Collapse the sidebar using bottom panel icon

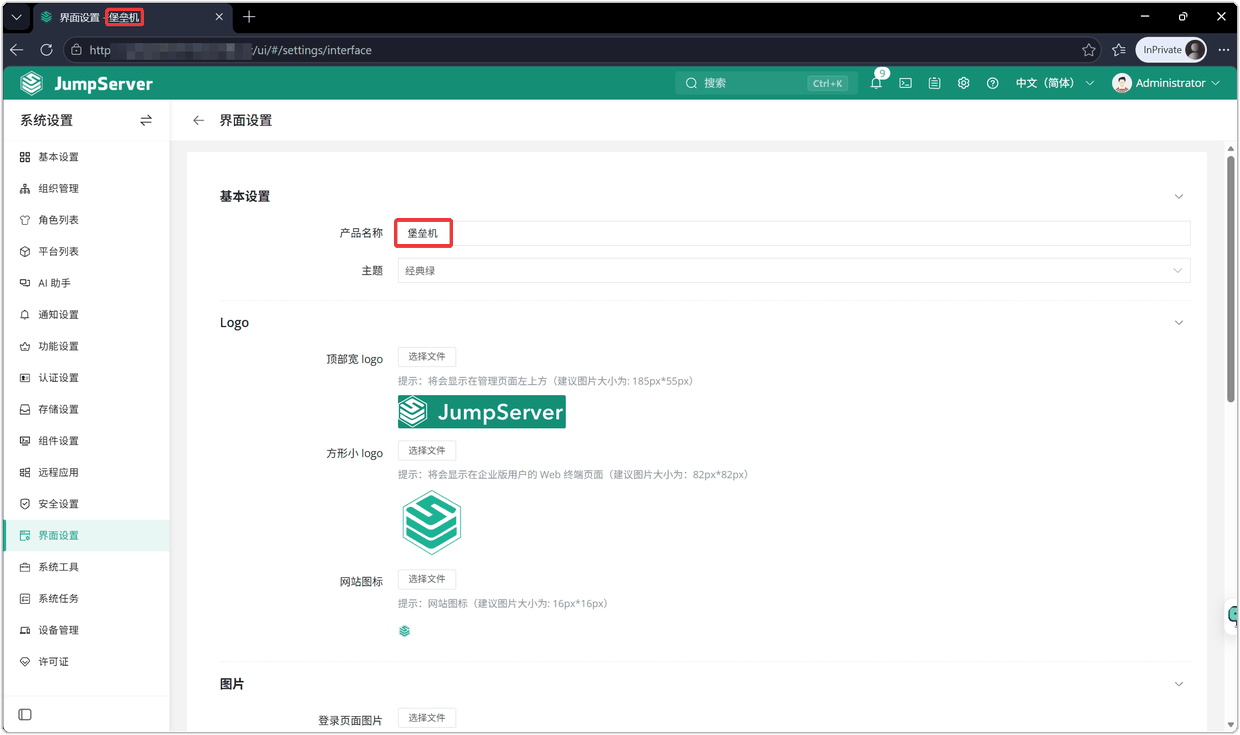click(25, 714)
